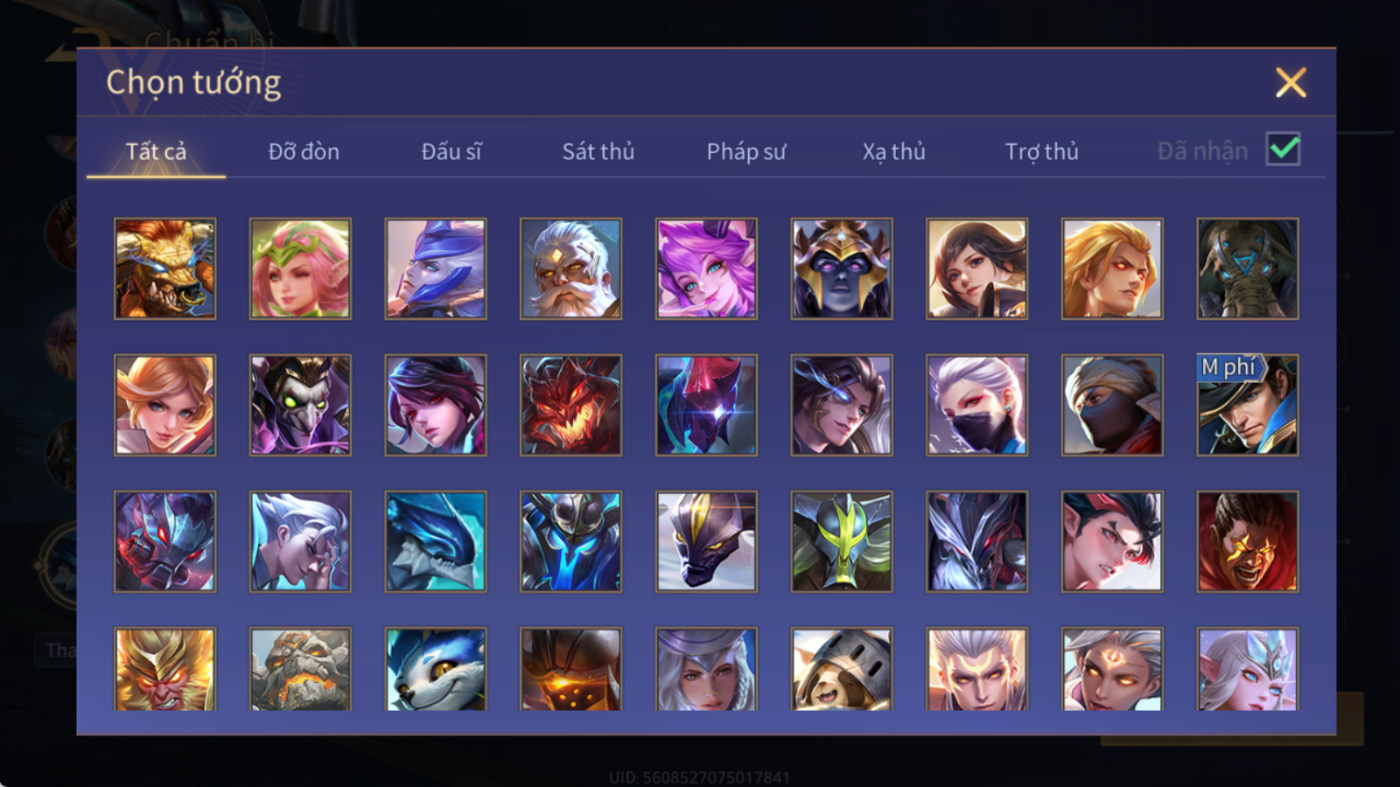This screenshot has height=787, width=1400.
Task: Toggle the Đã nhận checkbox
Action: coord(1283,150)
